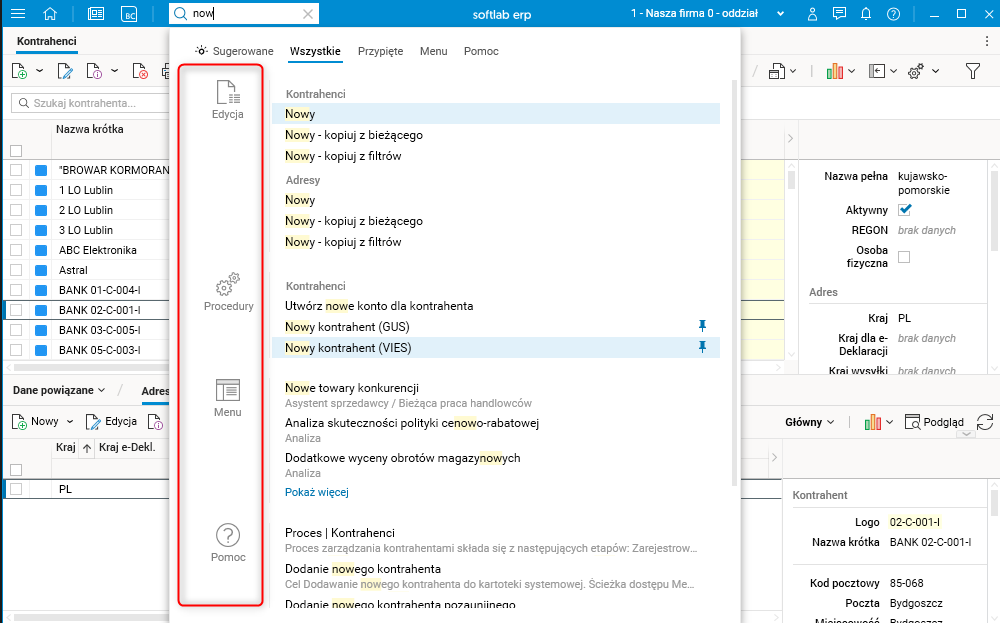Viewport: 1000px width, 623px height.
Task: Click the Pokaż więcej link
Action: 316,492
